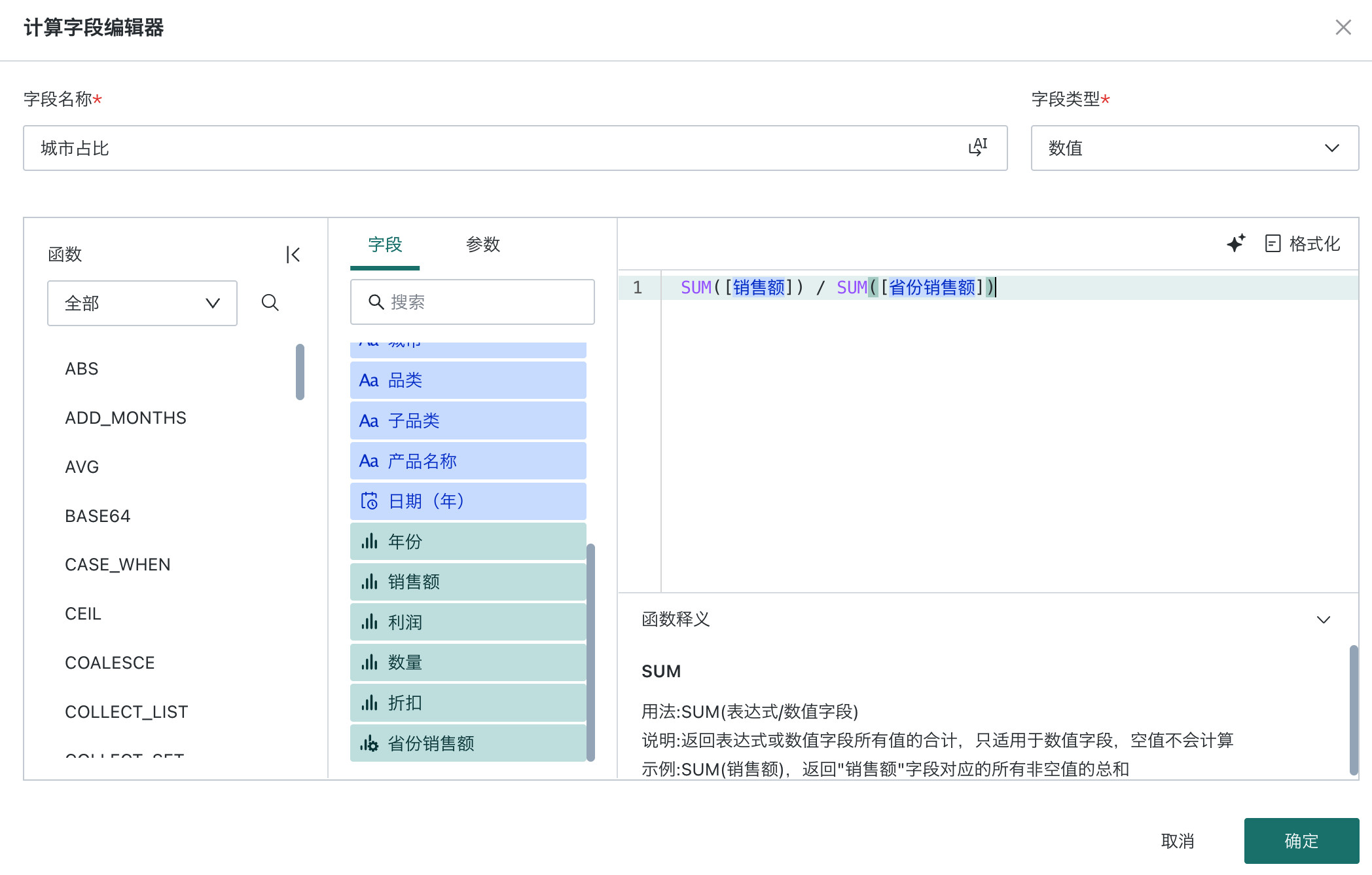Insert the 数量 measure field
This screenshot has height=875, width=1372.
(x=468, y=663)
